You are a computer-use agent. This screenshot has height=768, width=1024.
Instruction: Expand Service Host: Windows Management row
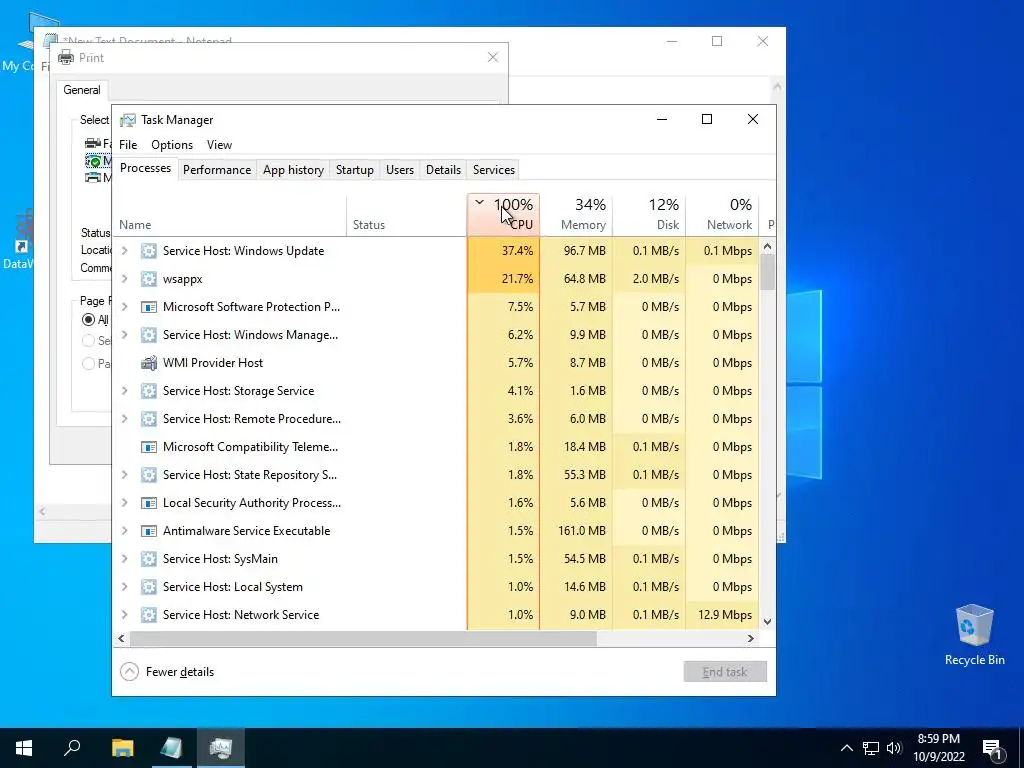tap(125, 335)
